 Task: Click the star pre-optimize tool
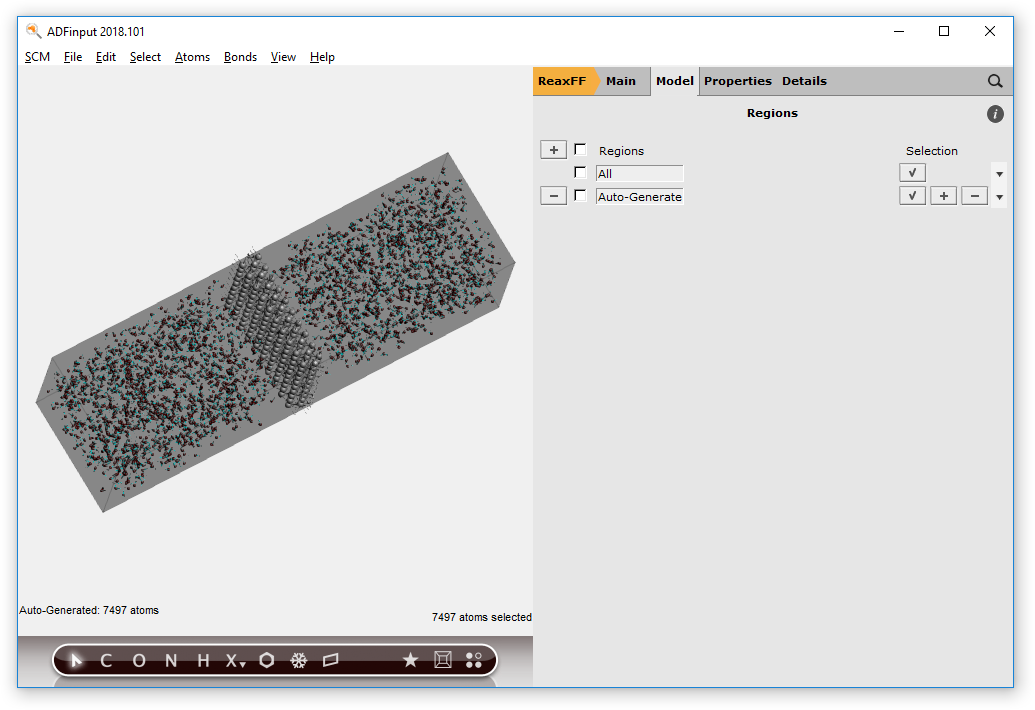[411, 660]
